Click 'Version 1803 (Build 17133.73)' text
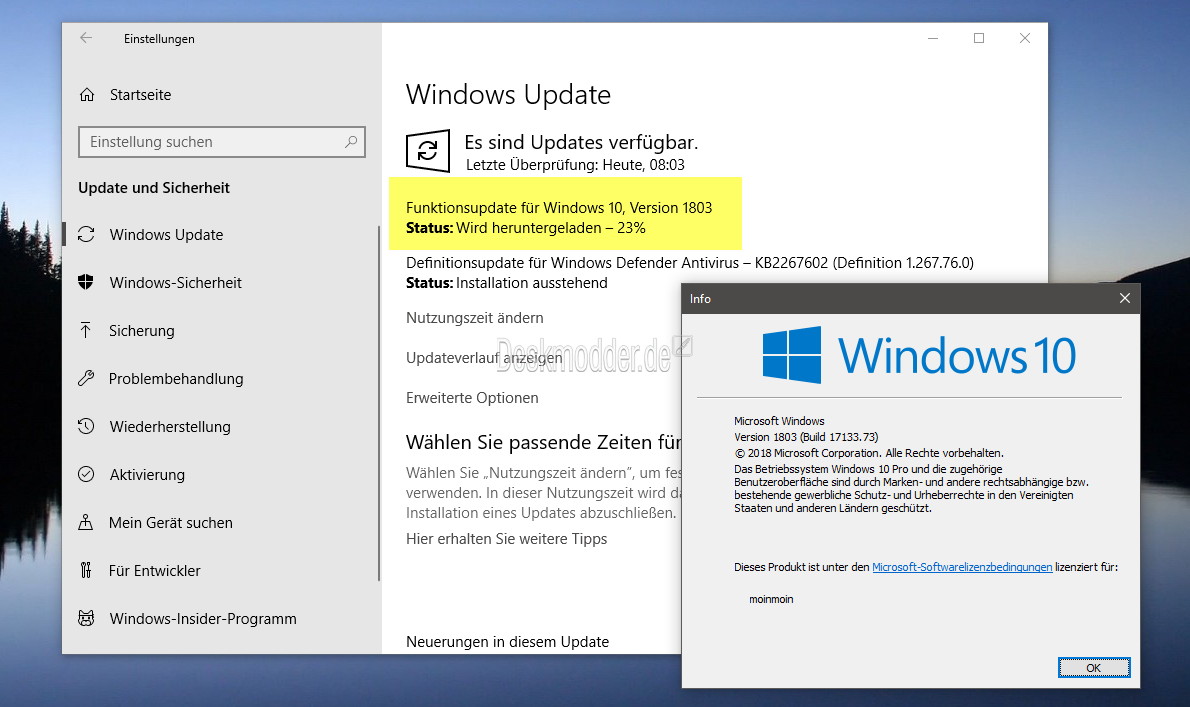This screenshot has height=707, width=1190. (806, 437)
